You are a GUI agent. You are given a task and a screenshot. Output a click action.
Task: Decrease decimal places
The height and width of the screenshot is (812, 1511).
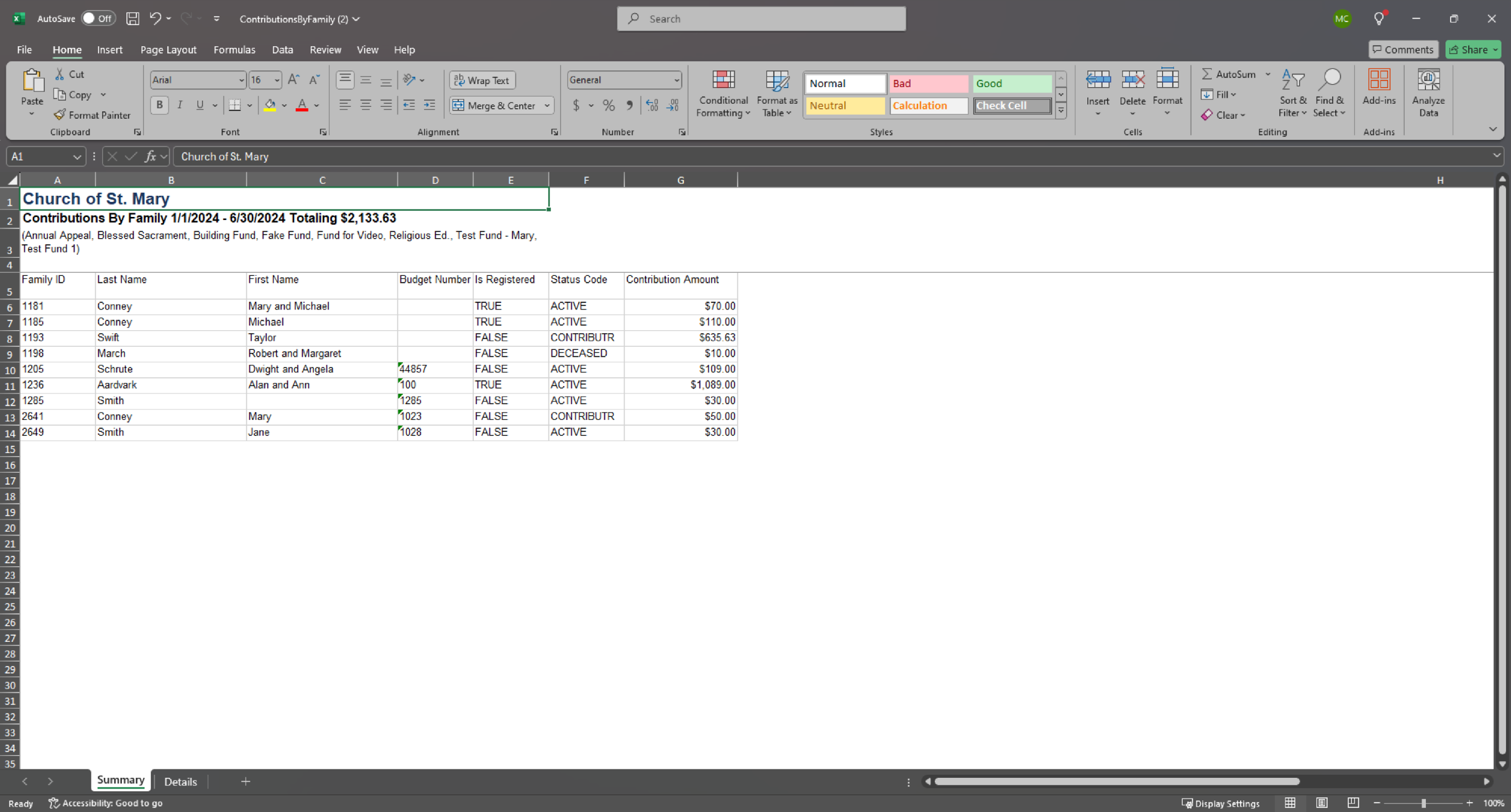pyautogui.click(x=673, y=106)
